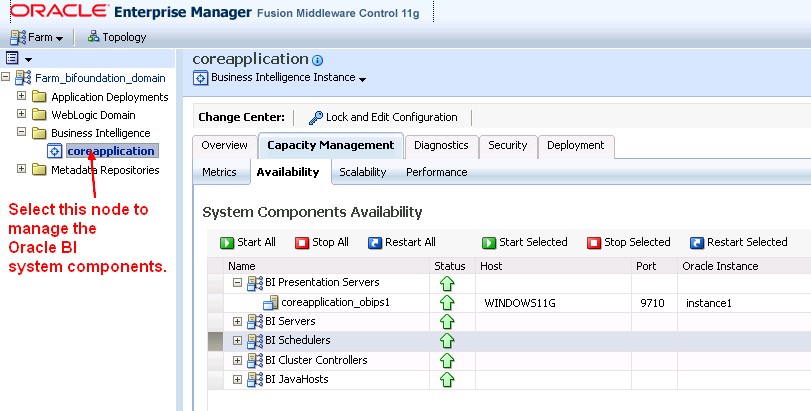Select Business Intelligence in the tree
The height and width of the screenshot is (411, 811).
[101, 133]
